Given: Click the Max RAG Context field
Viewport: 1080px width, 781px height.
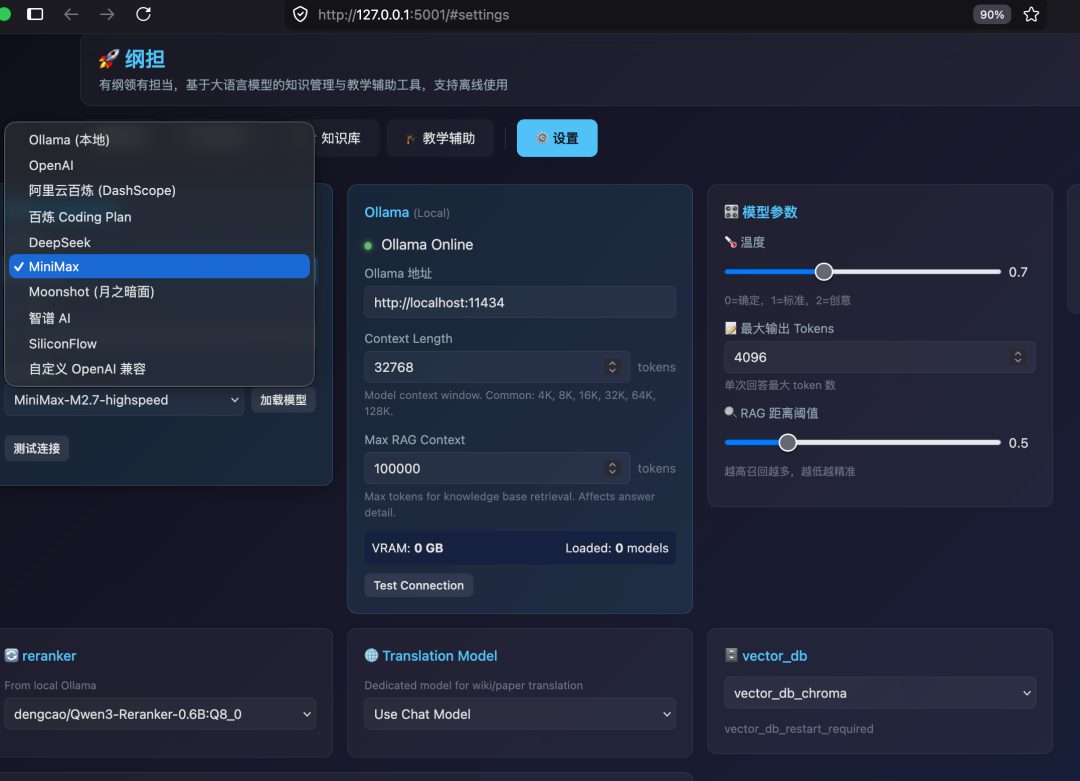Looking at the screenshot, I should coord(497,468).
